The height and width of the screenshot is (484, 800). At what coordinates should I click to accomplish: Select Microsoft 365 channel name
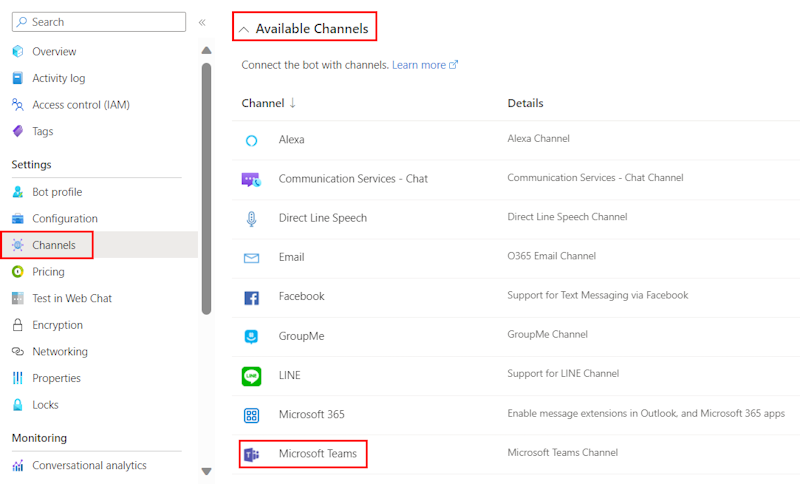[311, 414]
